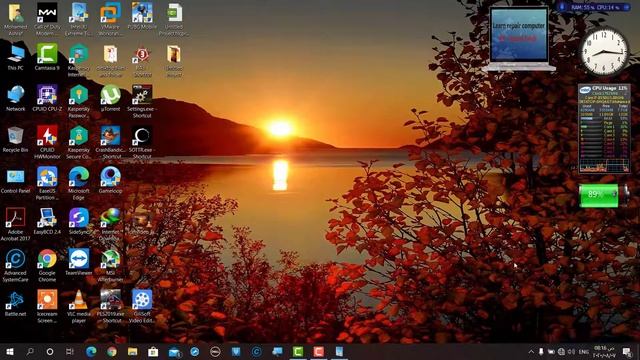This screenshot has height=360, width=640.
Task: Open the SideSync desktop shortcut
Action: tap(78, 221)
